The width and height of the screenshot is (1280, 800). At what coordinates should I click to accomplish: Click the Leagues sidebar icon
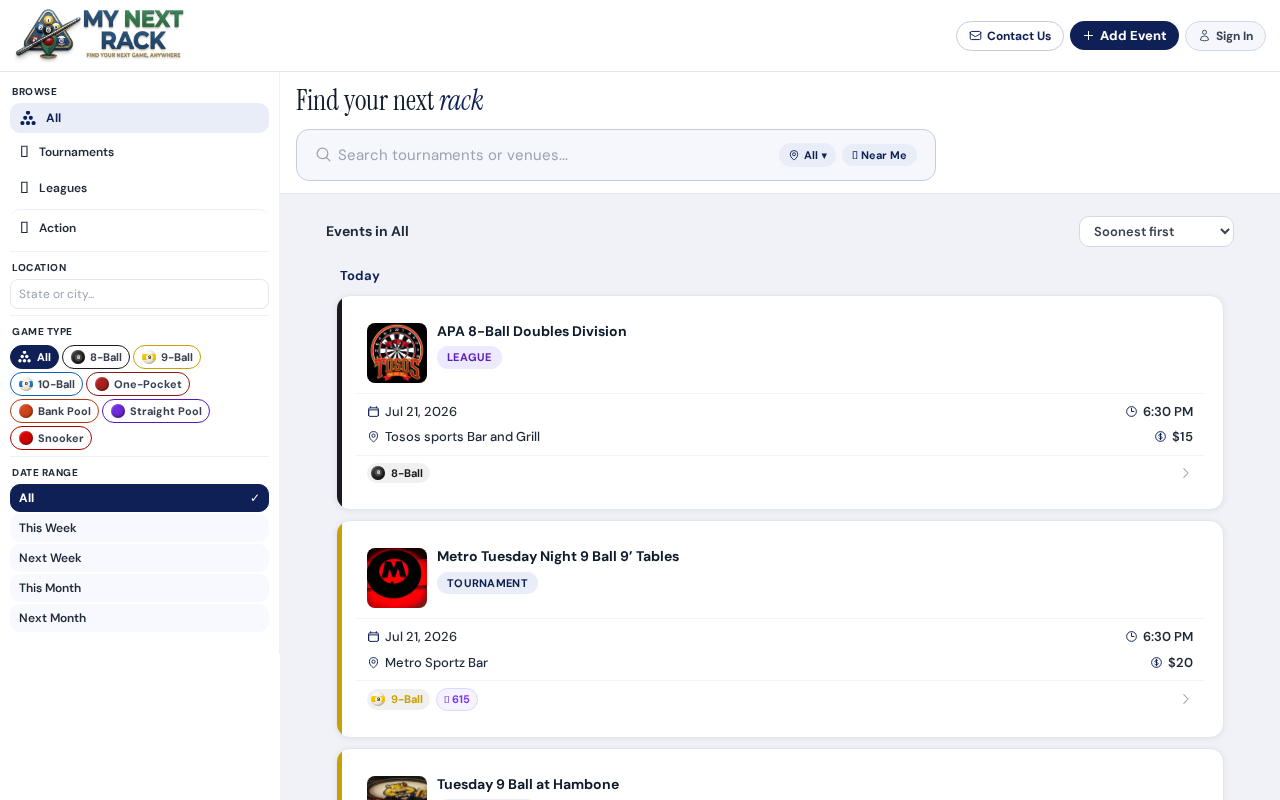tap(24, 188)
